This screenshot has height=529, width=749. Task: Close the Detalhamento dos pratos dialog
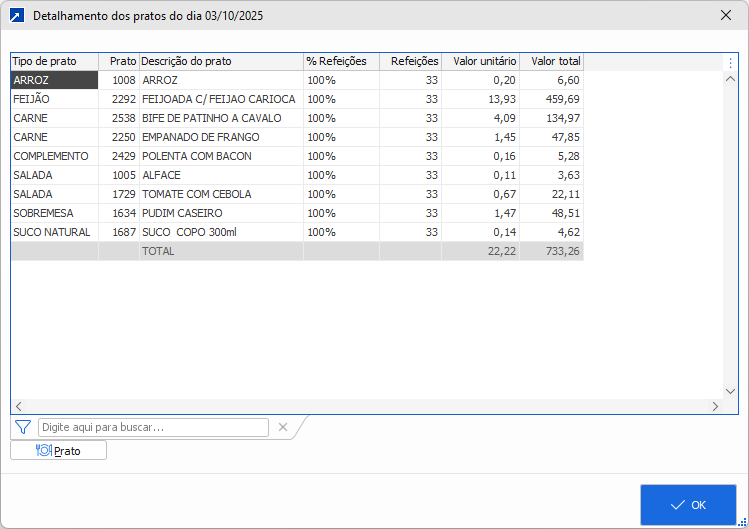click(726, 16)
